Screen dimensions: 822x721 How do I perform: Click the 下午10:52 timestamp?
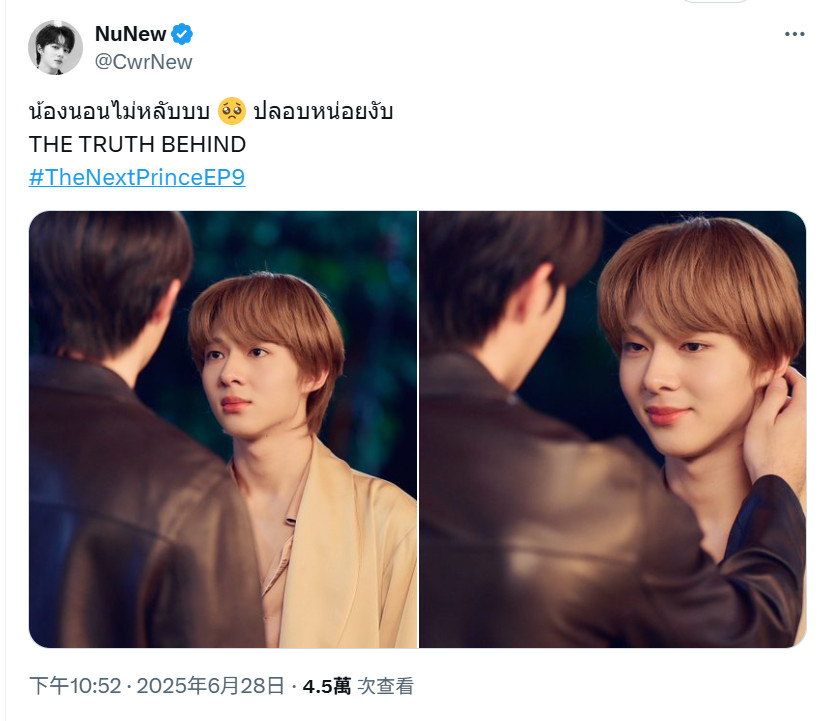75,686
